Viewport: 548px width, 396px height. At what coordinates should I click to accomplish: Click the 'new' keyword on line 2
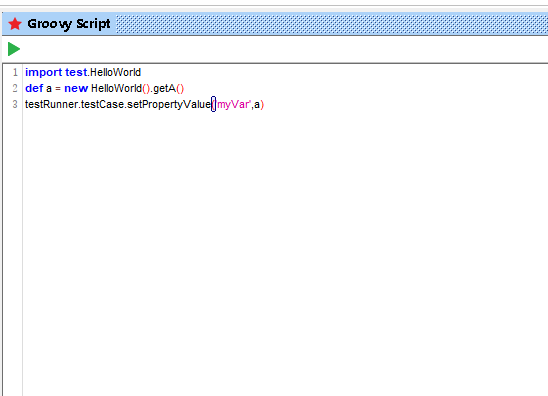(x=76, y=88)
